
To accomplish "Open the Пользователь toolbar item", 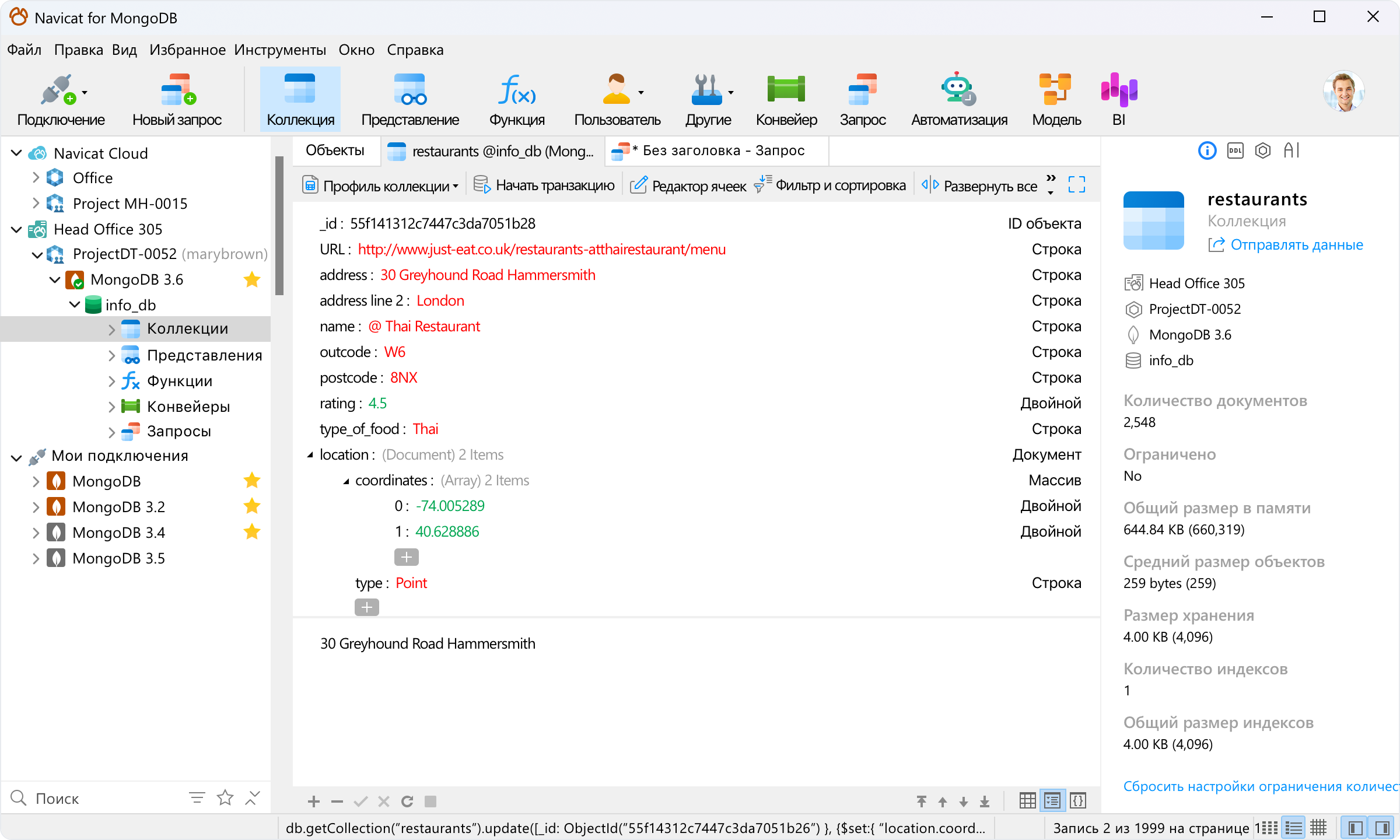I will pyautogui.click(x=617, y=100).
